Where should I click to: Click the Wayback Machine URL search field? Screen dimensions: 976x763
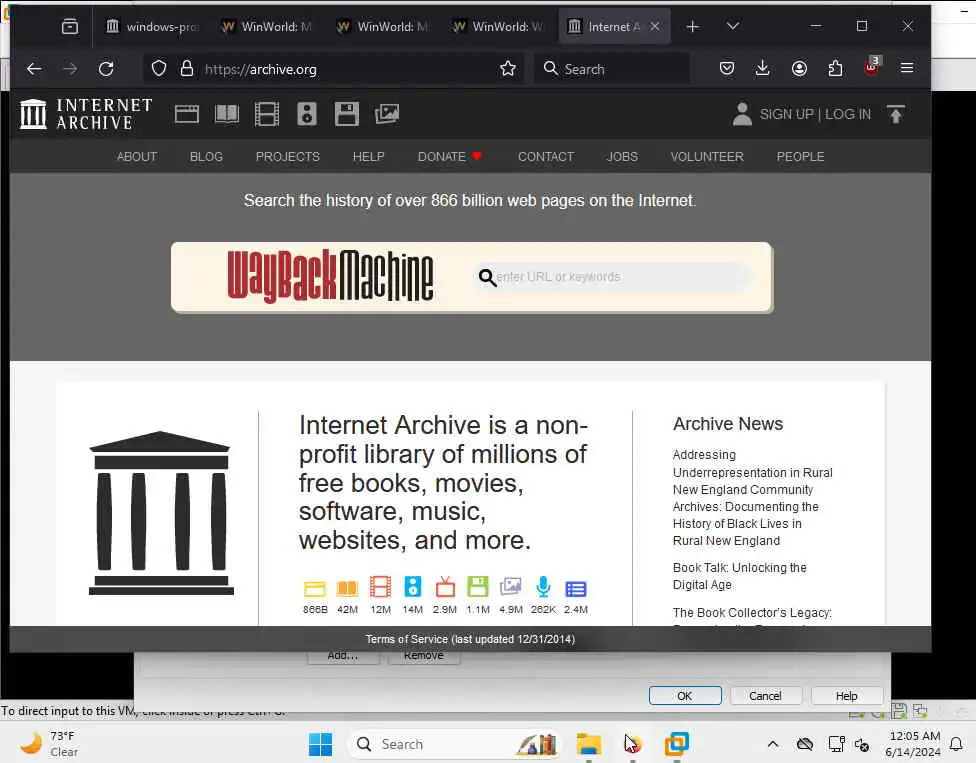pos(612,277)
